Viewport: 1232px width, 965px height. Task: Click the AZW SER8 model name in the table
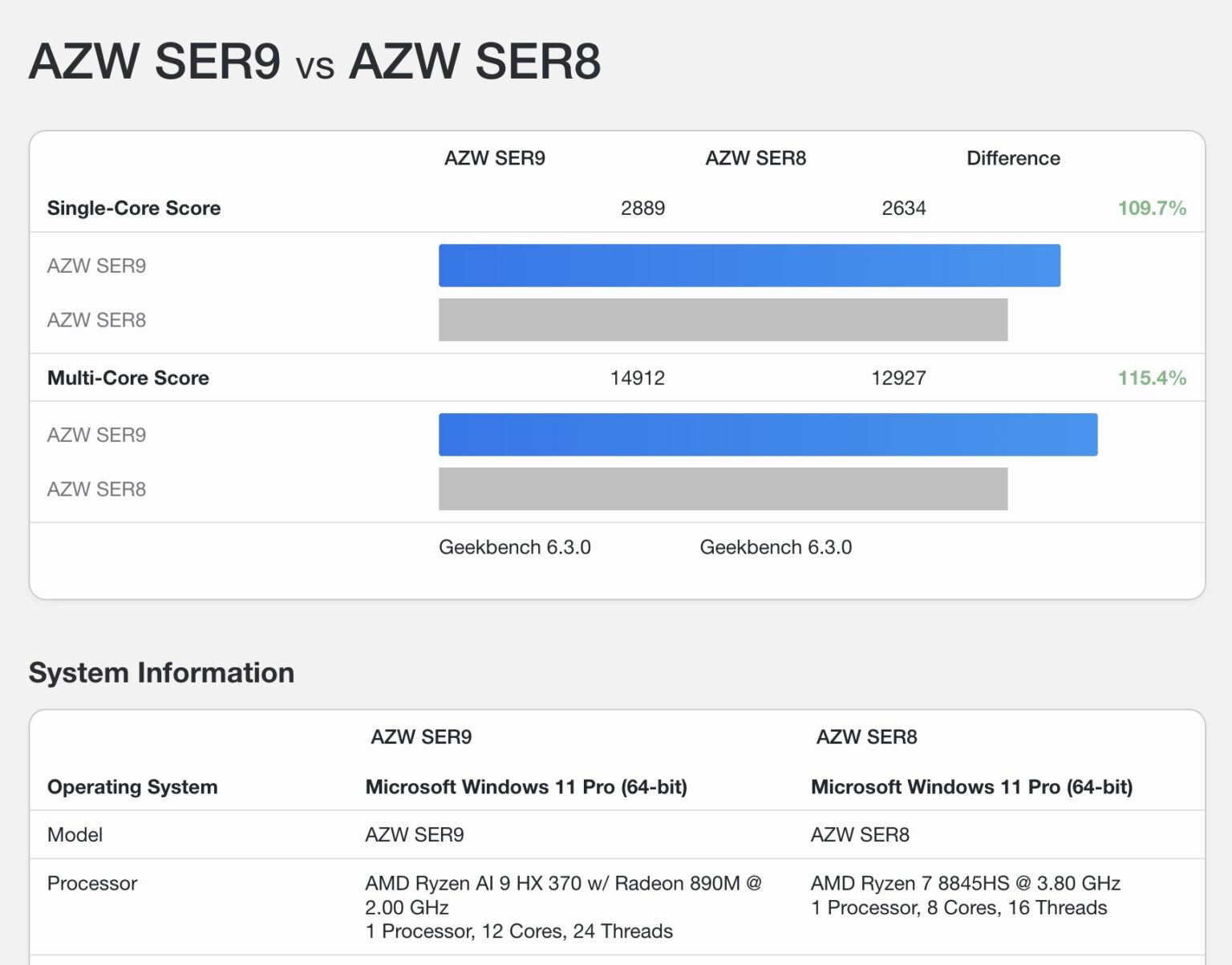click(x=860, y=834)
